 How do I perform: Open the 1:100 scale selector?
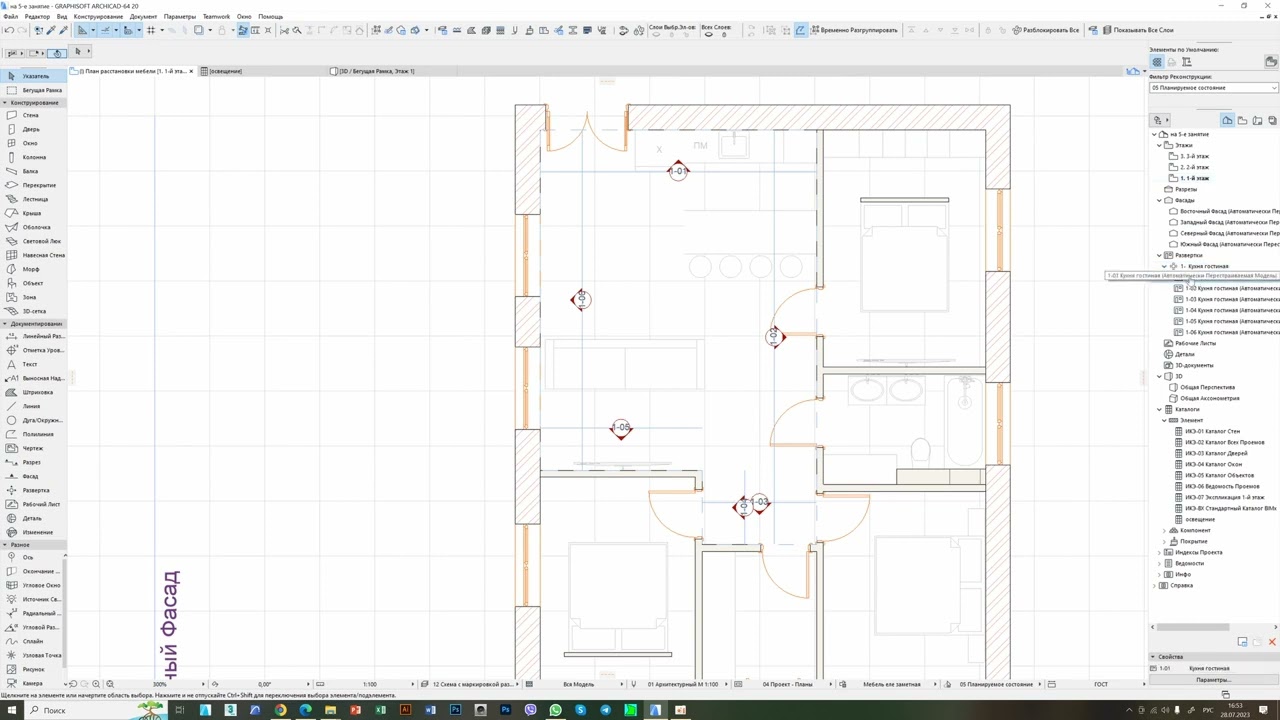369,684
